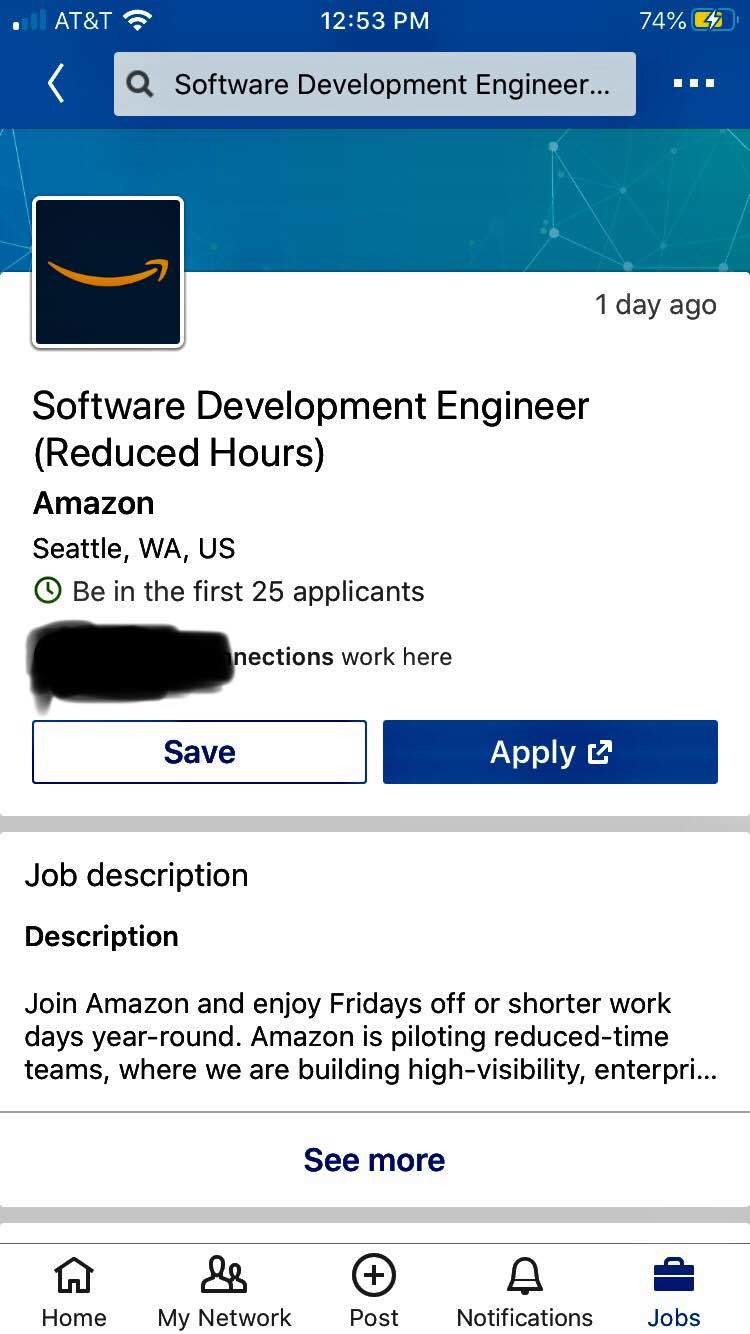
Task: Select the Software Development Engineer job title
Action: 310,428
